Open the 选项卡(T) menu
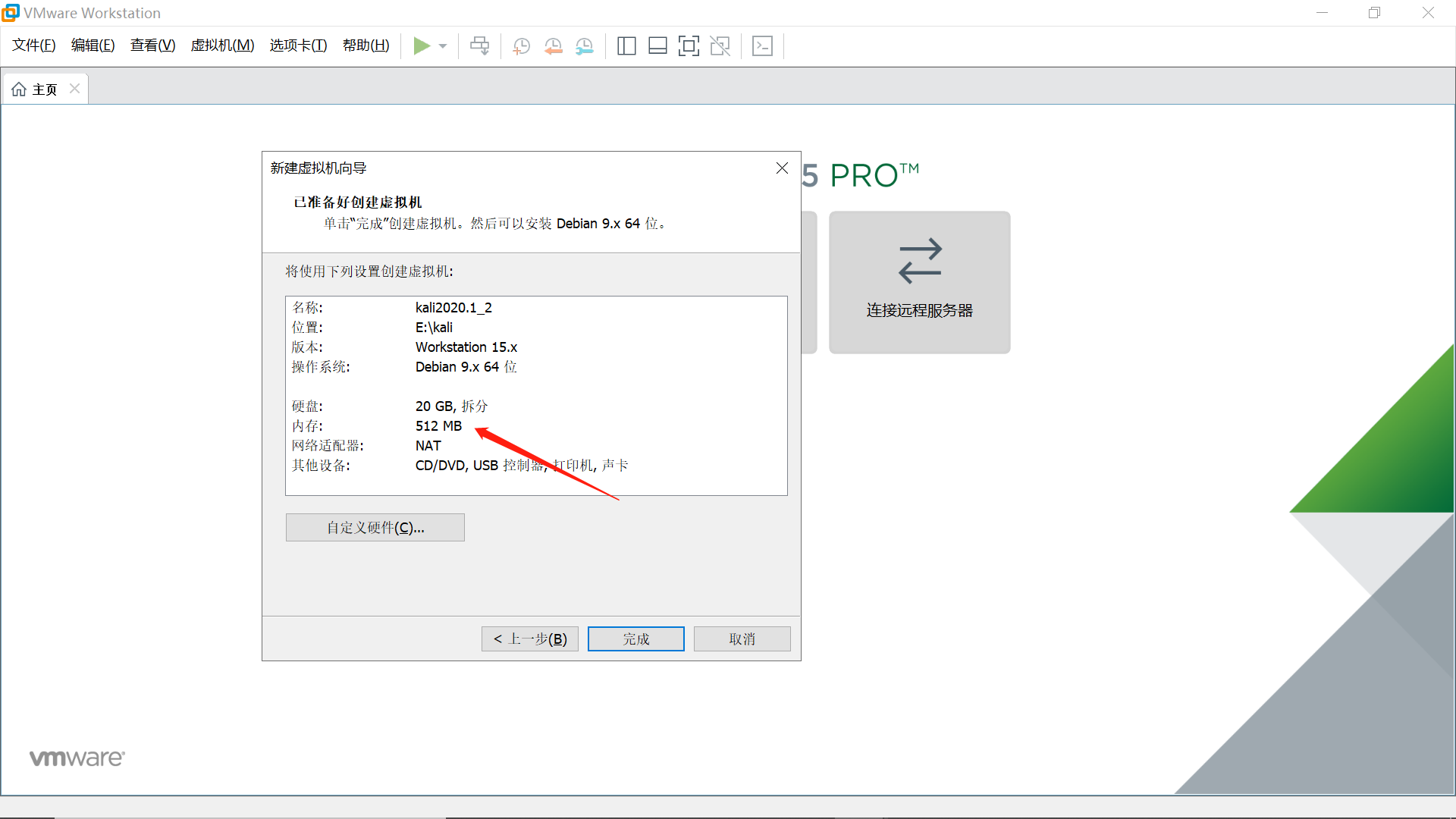Screen dimensions: 1456x819 point(298,45)
